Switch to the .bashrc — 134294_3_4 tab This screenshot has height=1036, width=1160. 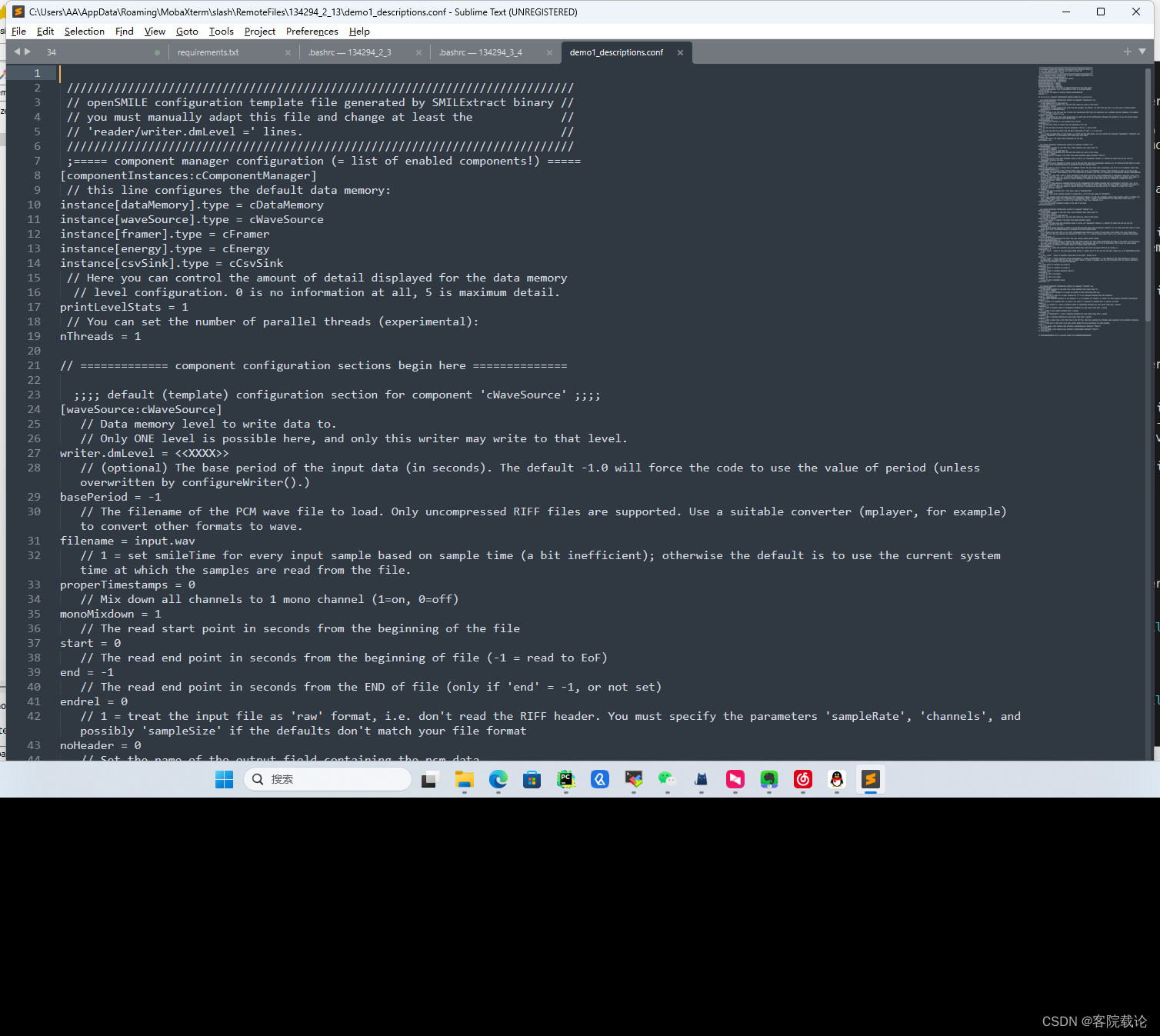pos(480,52)
